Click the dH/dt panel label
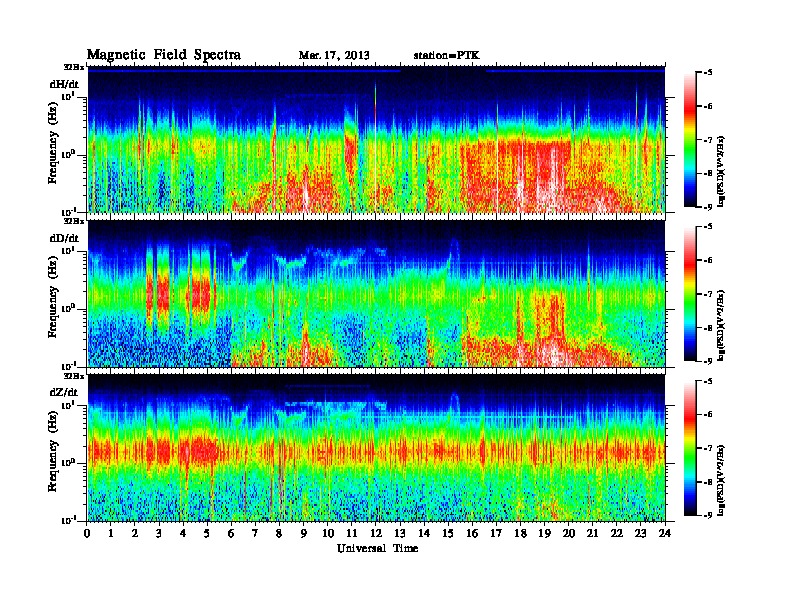 point(64,84)
